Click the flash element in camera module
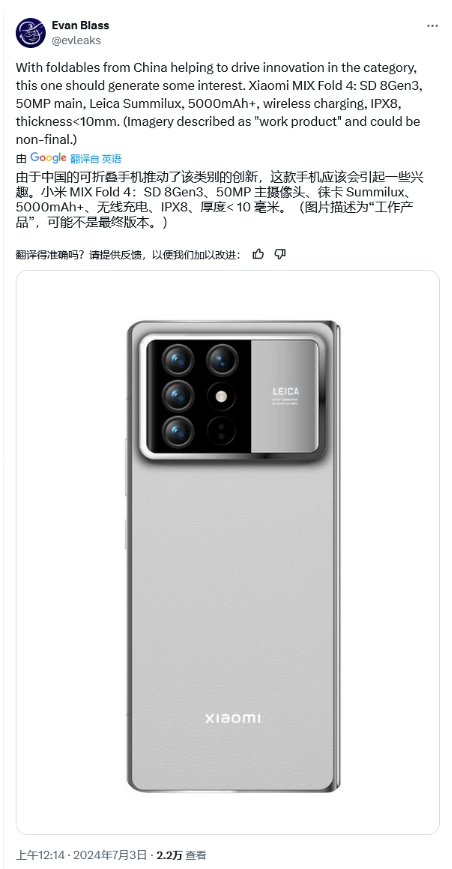The height and width of the screenshot is (869, 452). (222, 396)
